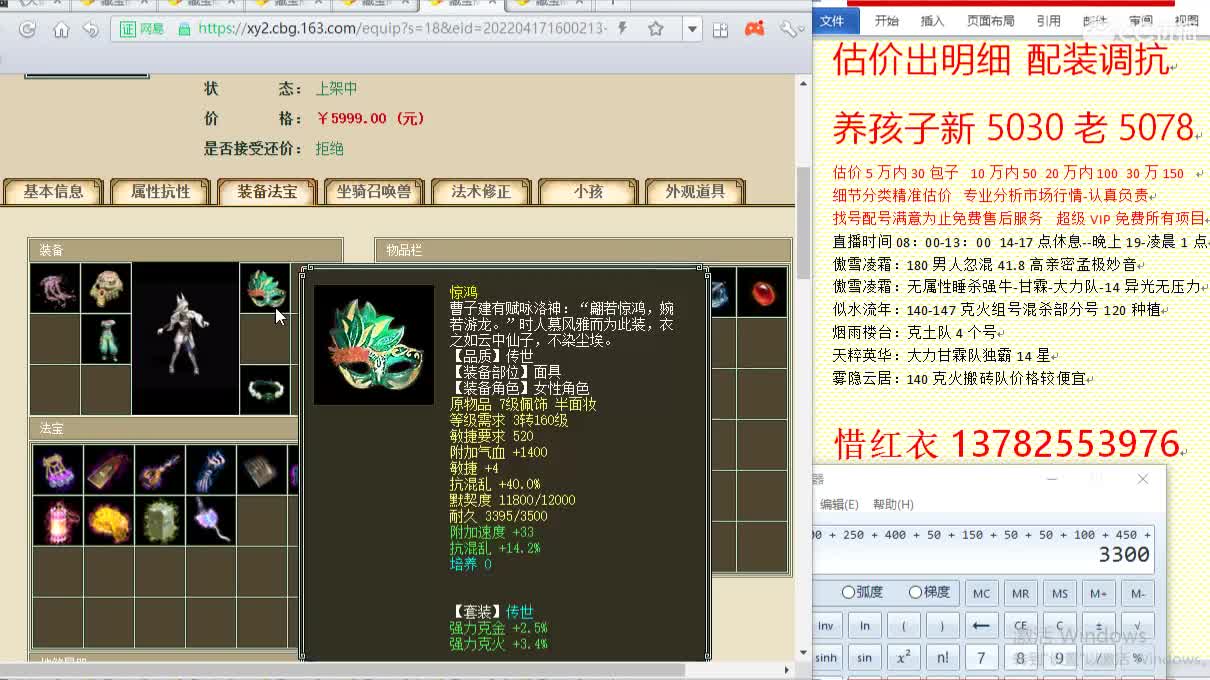Open the browser apps grid icon
The image size is (1210, 680).
[720, 30]
